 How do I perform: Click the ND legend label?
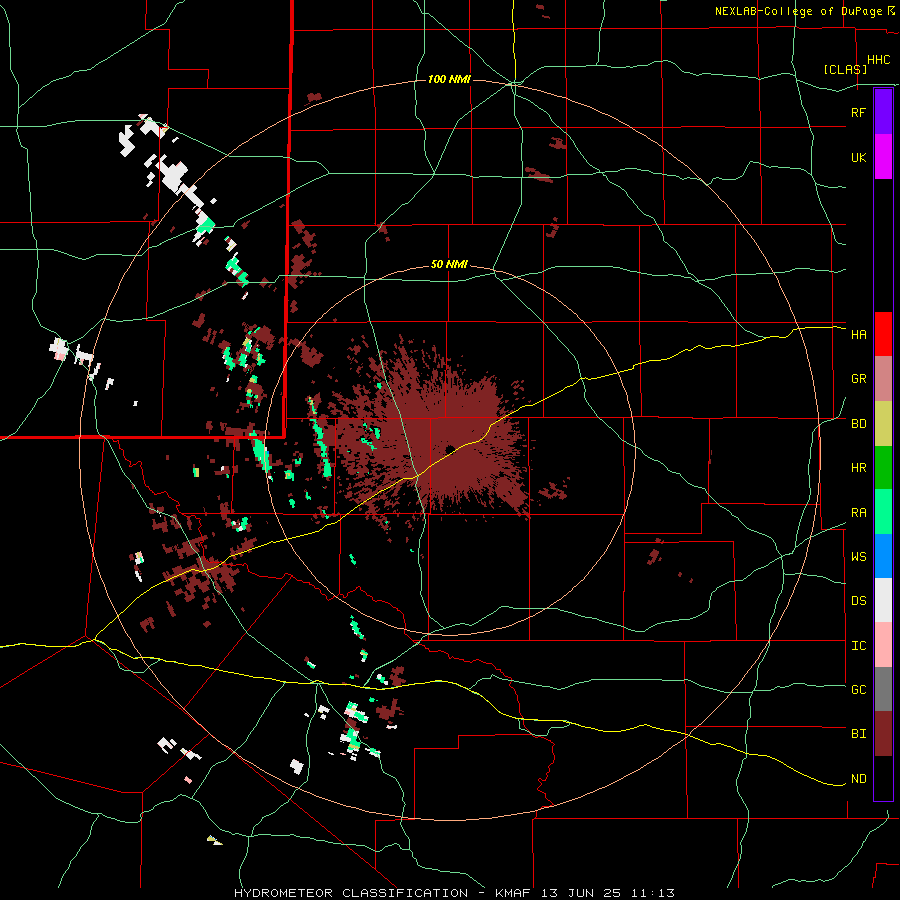858,779
